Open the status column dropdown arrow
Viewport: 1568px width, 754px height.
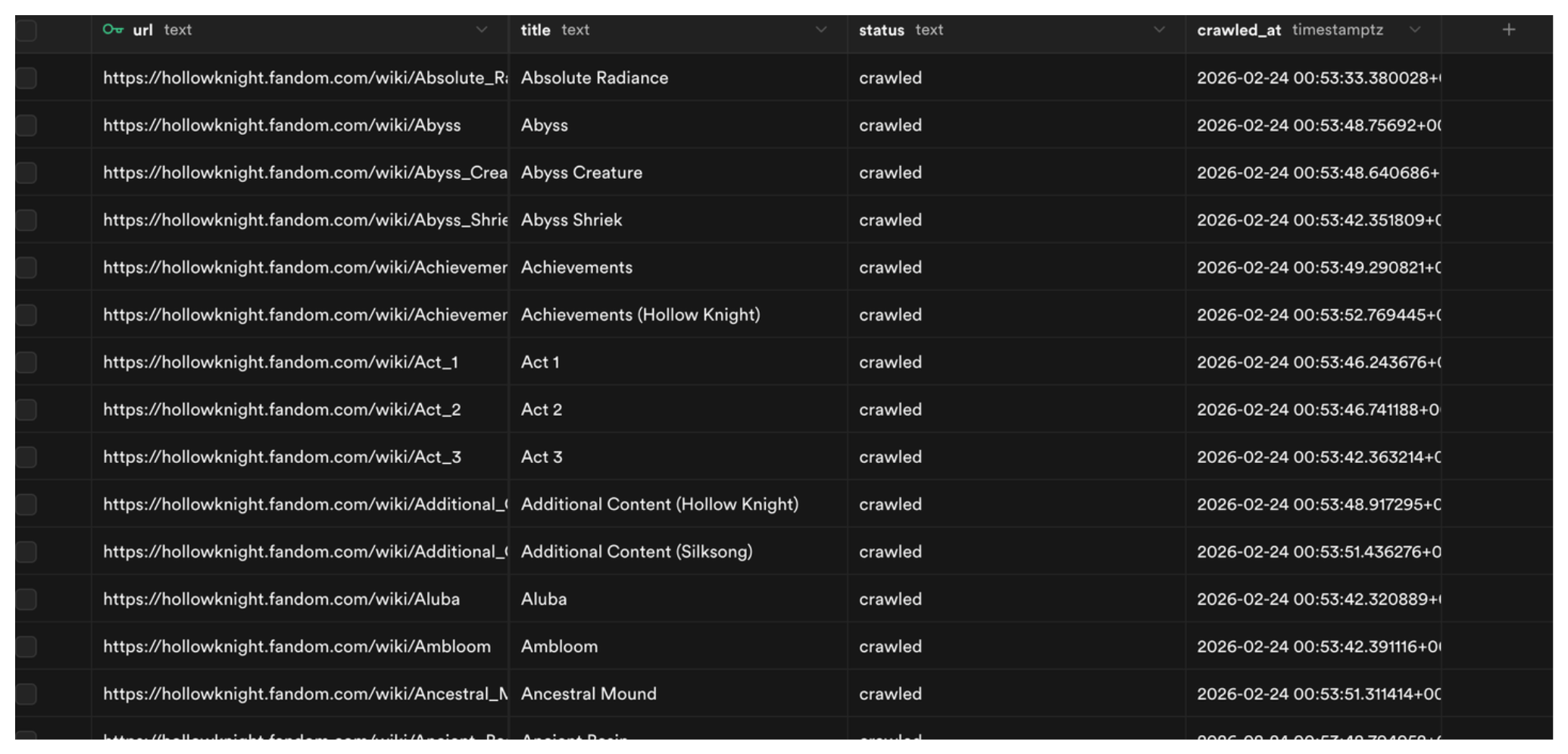(x=1158, y=30)
